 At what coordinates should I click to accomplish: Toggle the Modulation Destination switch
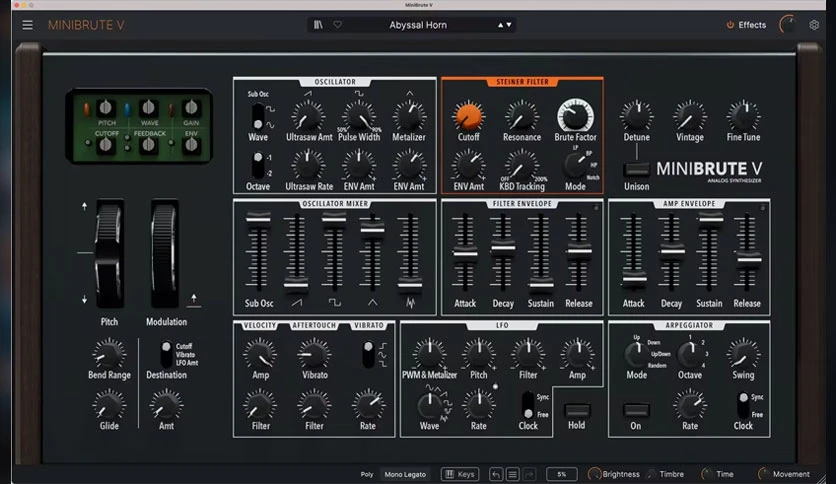(x=166, y=354)
